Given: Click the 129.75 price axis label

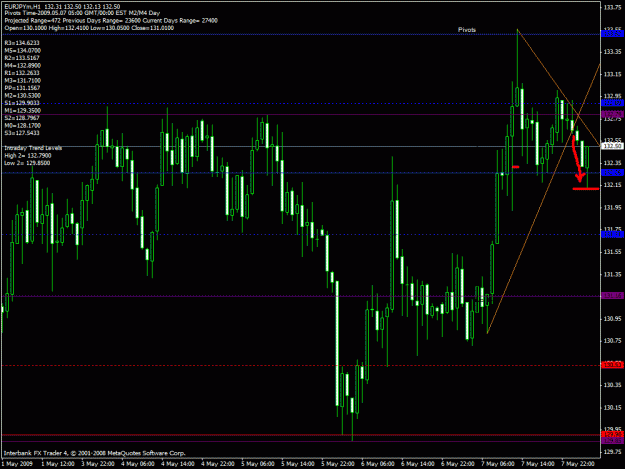Looking at the screenshot, I should pos(613,452).
